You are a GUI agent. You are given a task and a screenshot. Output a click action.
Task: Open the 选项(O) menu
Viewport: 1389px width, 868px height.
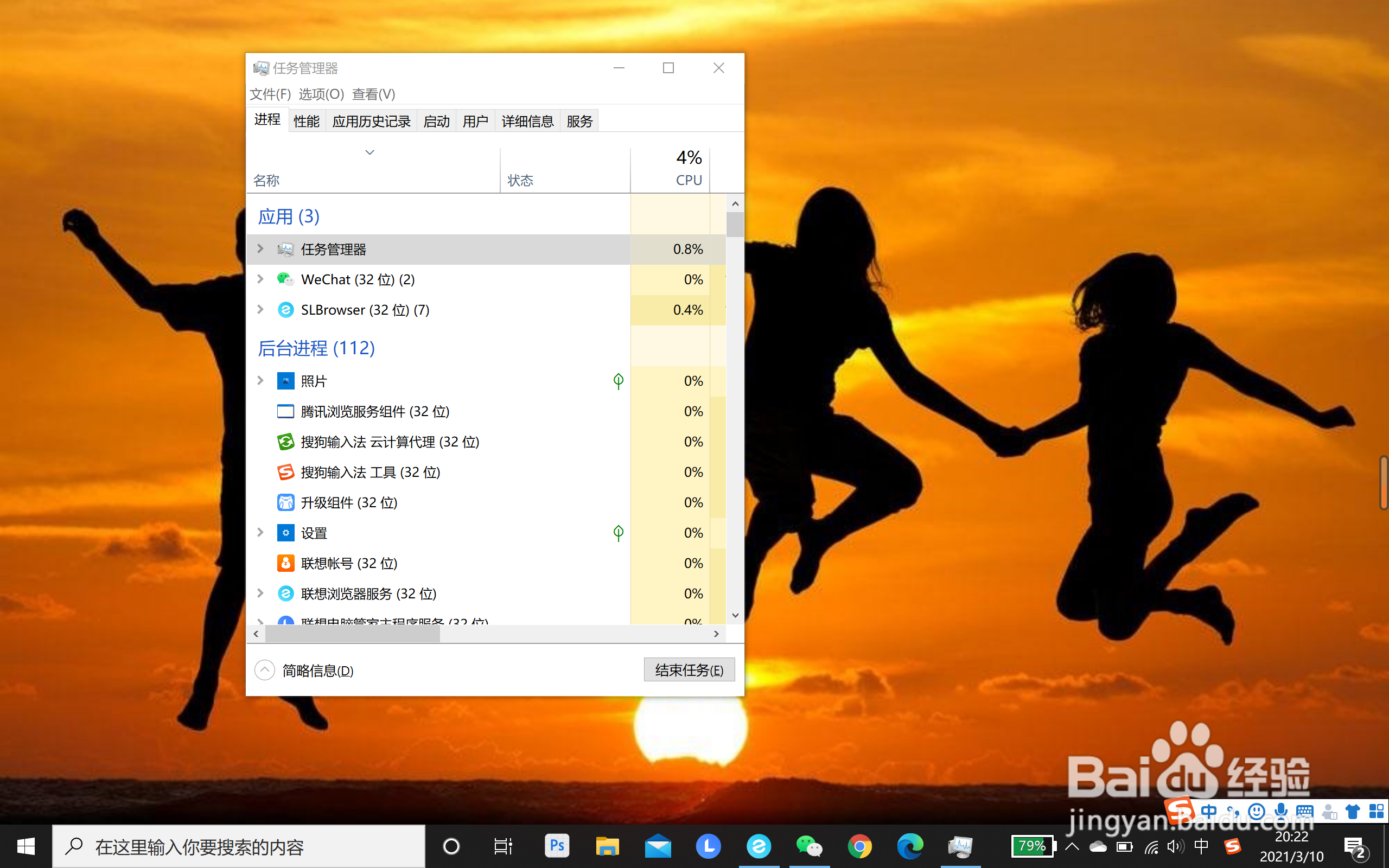(321, 94)
